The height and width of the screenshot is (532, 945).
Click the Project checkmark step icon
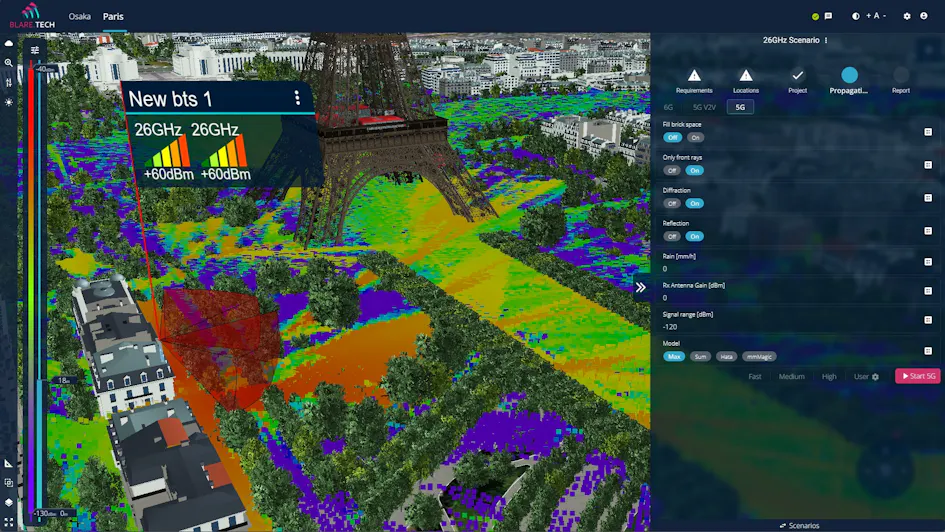(x=797, y=75)
